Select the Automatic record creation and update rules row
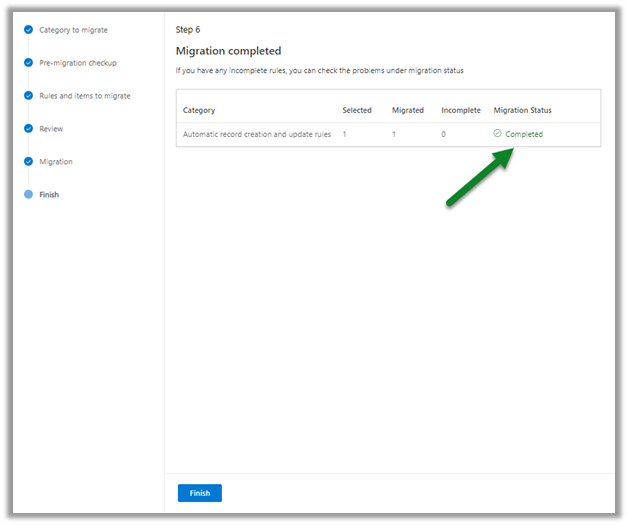Screen dimensions: 628x525 click(257, 134)
